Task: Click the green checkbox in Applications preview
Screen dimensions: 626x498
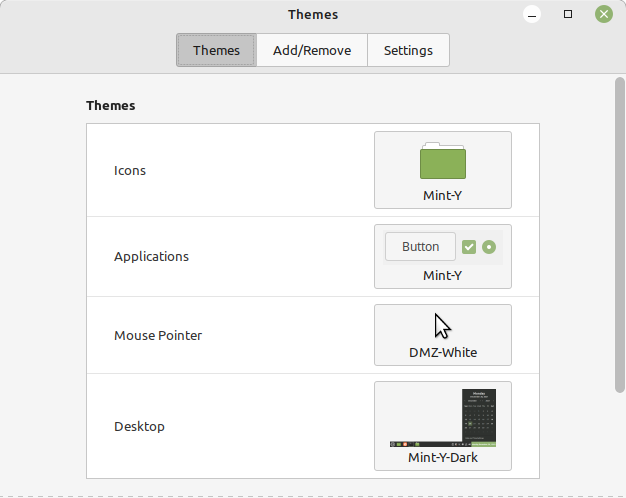Action: pos(469,247)
